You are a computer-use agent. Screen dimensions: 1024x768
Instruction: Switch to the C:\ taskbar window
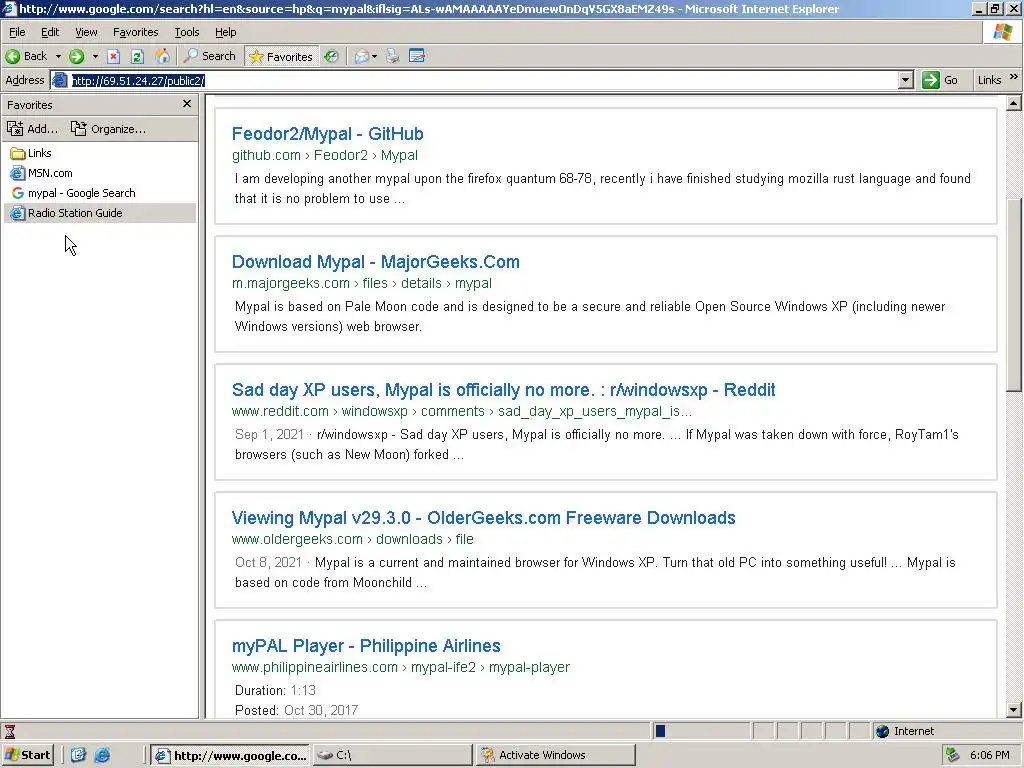pyautogui.click(x=392, y=755)
